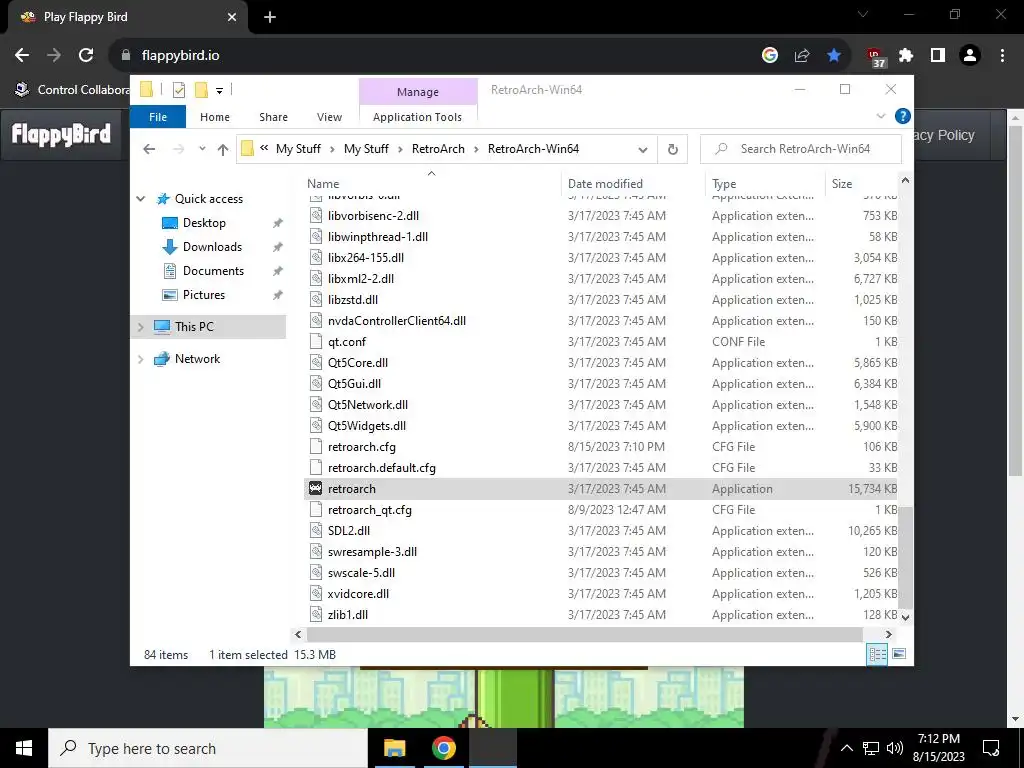Click the RetroArch breadcrumb in address bar
Screen dimensions: 1024x768
click(438, 149)
